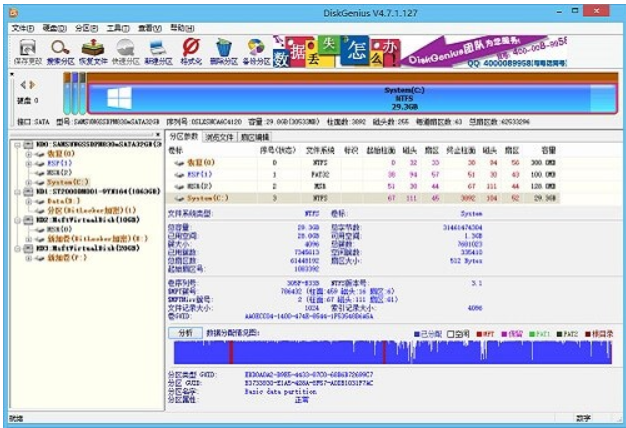Select the ESP(1) row in partition table
The height and width of the screenshot is (428, 626).
point(363,175)
